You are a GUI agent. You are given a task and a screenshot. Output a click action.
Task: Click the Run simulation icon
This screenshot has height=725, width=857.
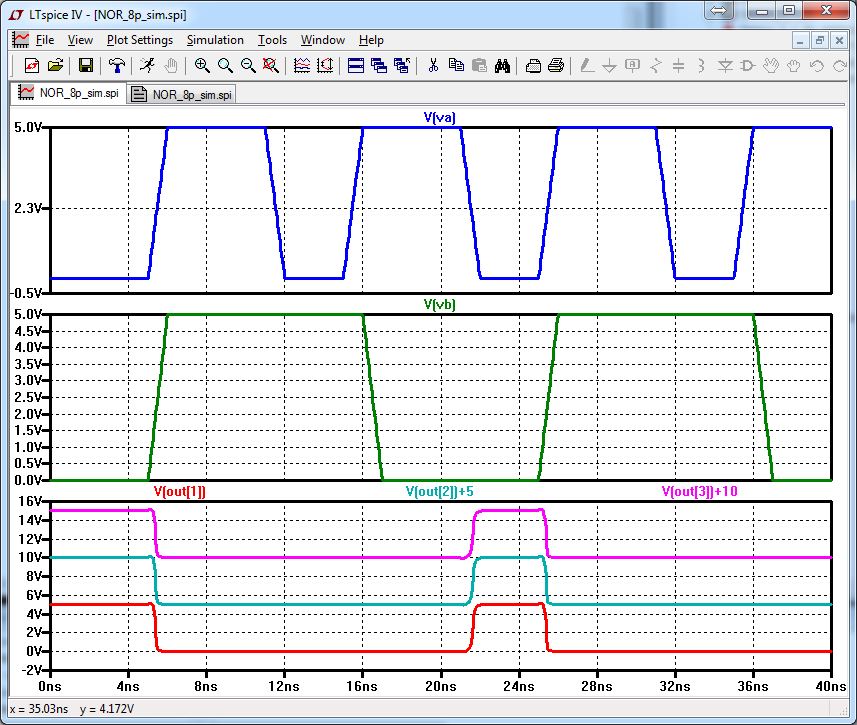[147, 66]
